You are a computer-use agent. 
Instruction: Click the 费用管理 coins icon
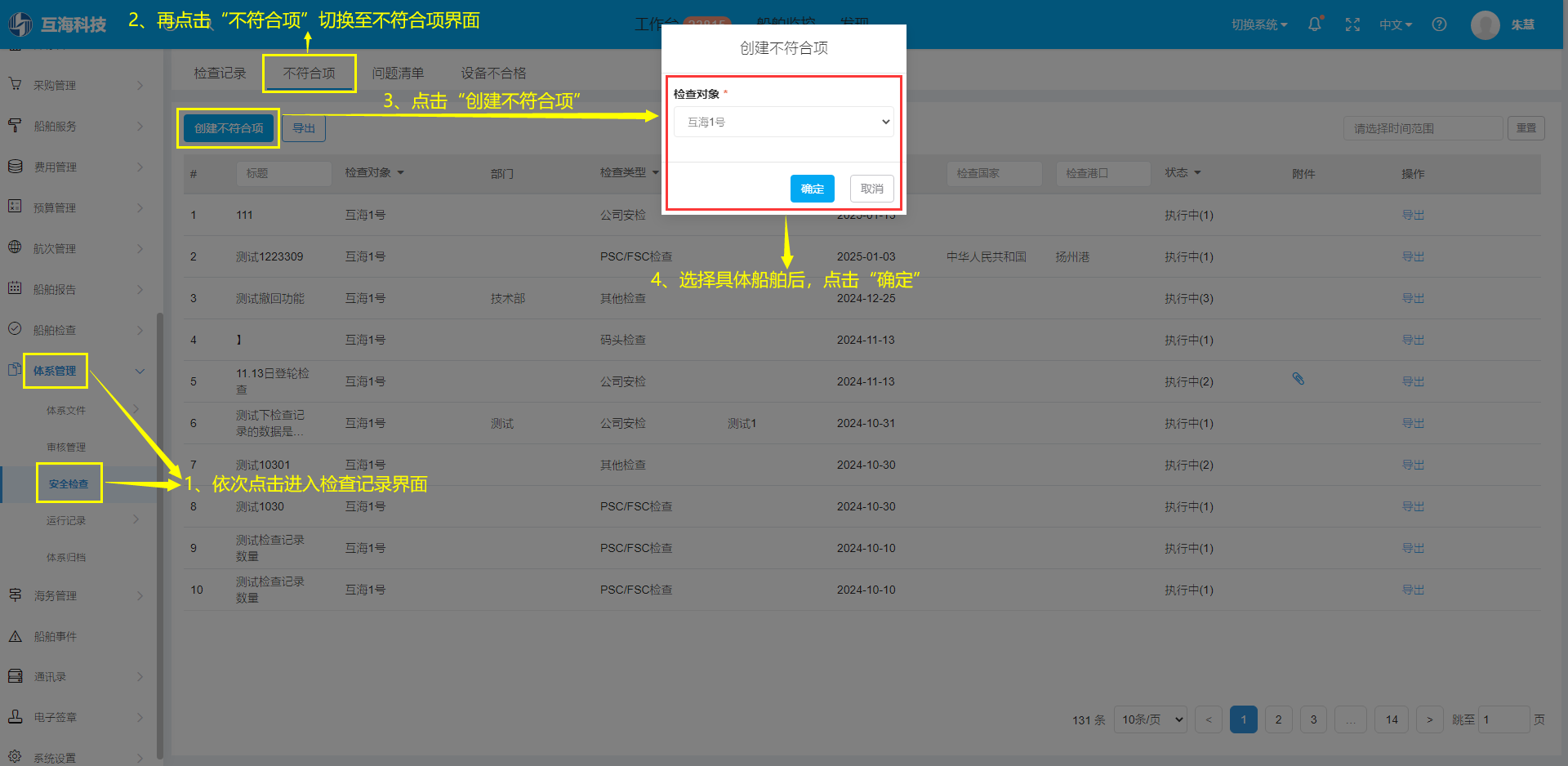[15, 166]
